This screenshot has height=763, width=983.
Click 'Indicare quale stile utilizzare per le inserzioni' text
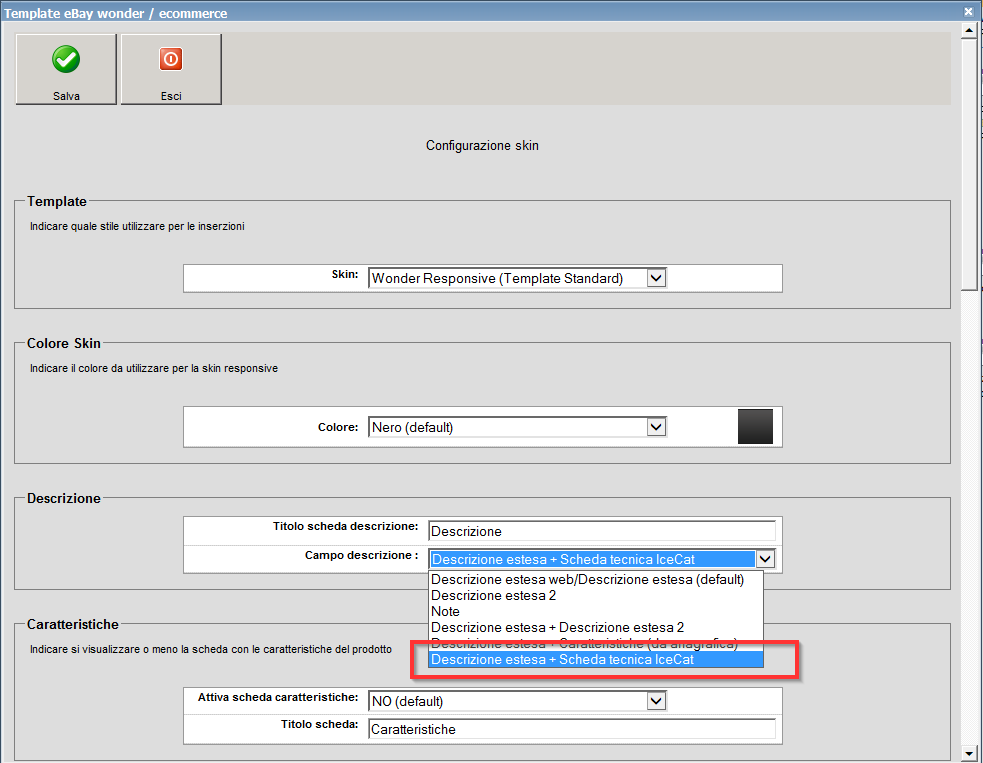coord(137,226)
